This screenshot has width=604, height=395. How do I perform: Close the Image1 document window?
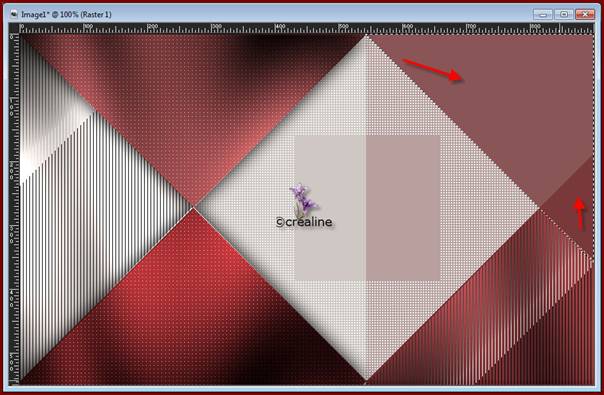(585, 14)
